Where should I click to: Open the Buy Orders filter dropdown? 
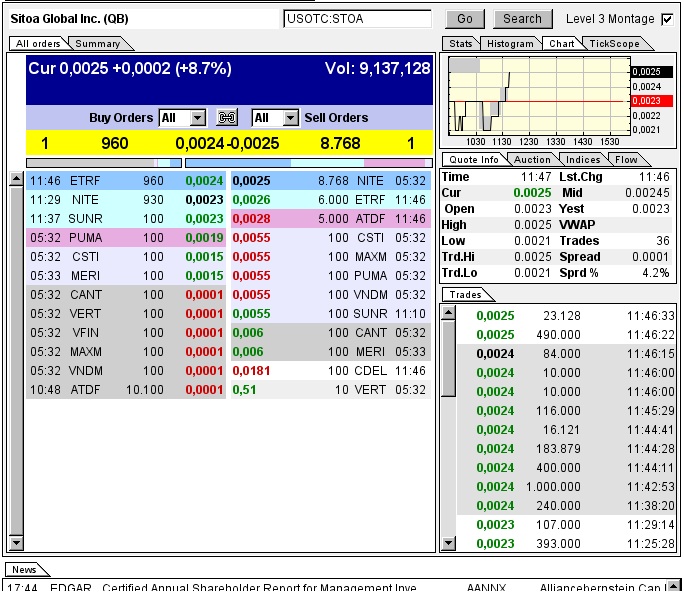(197, 118)
